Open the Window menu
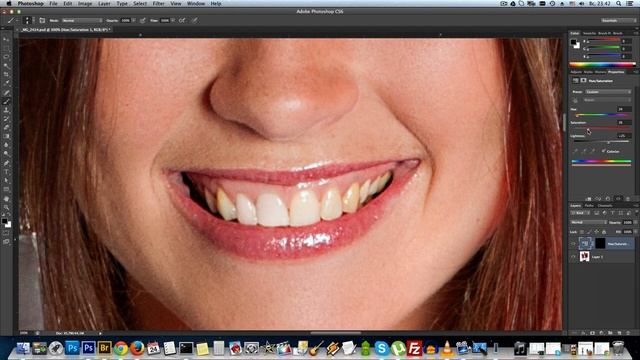This screenshot has width=640, height=360. (196, 3)
